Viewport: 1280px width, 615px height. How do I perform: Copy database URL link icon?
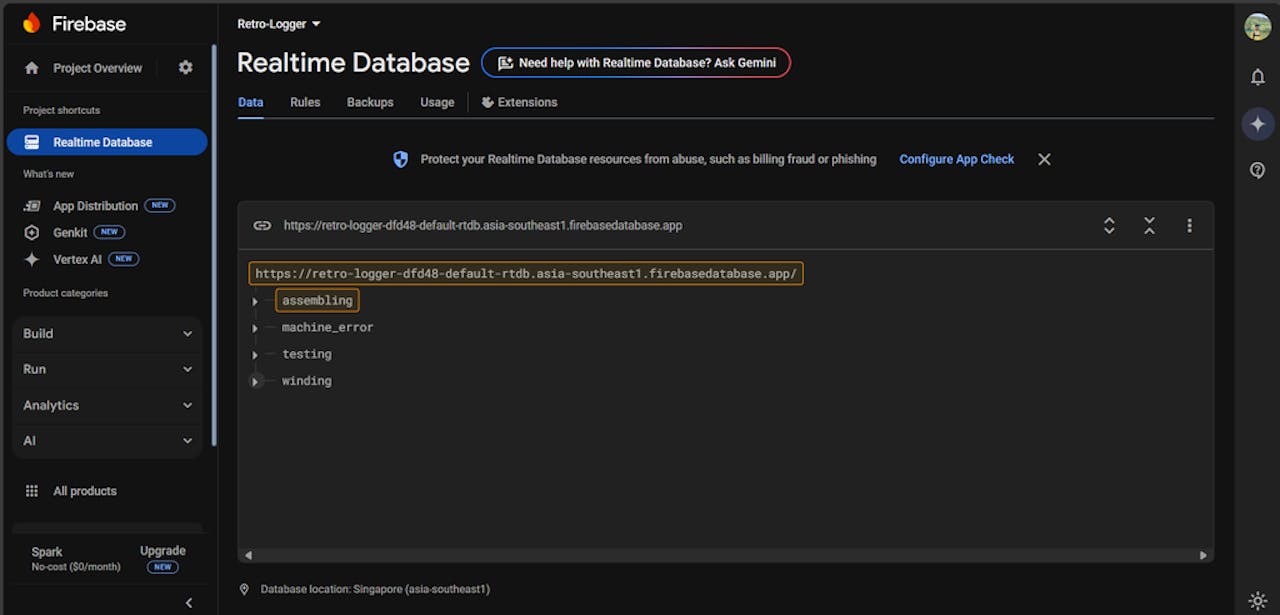click(x=262, y=226)
